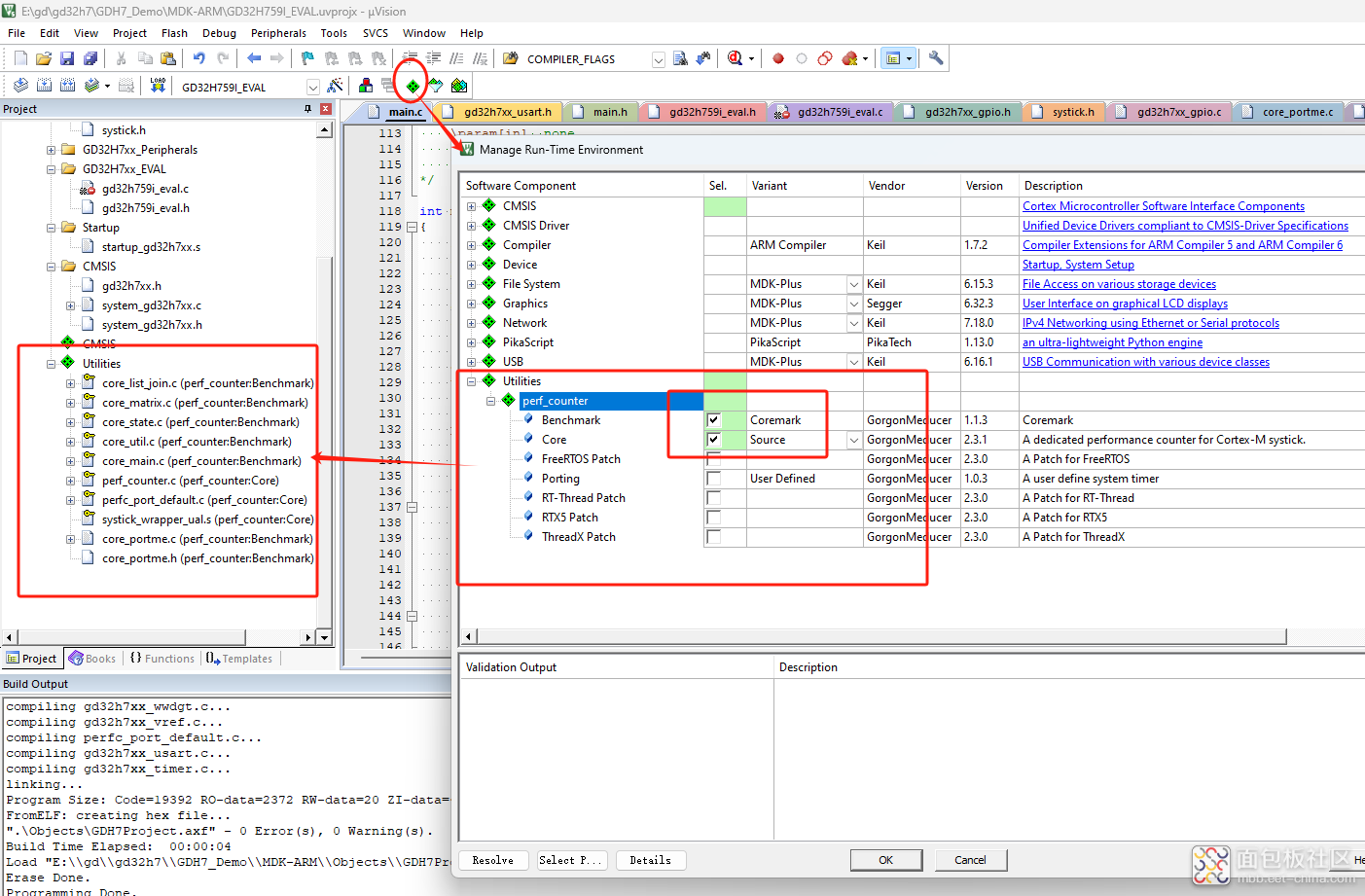Confirm the dialog with OK

(886, 860)
